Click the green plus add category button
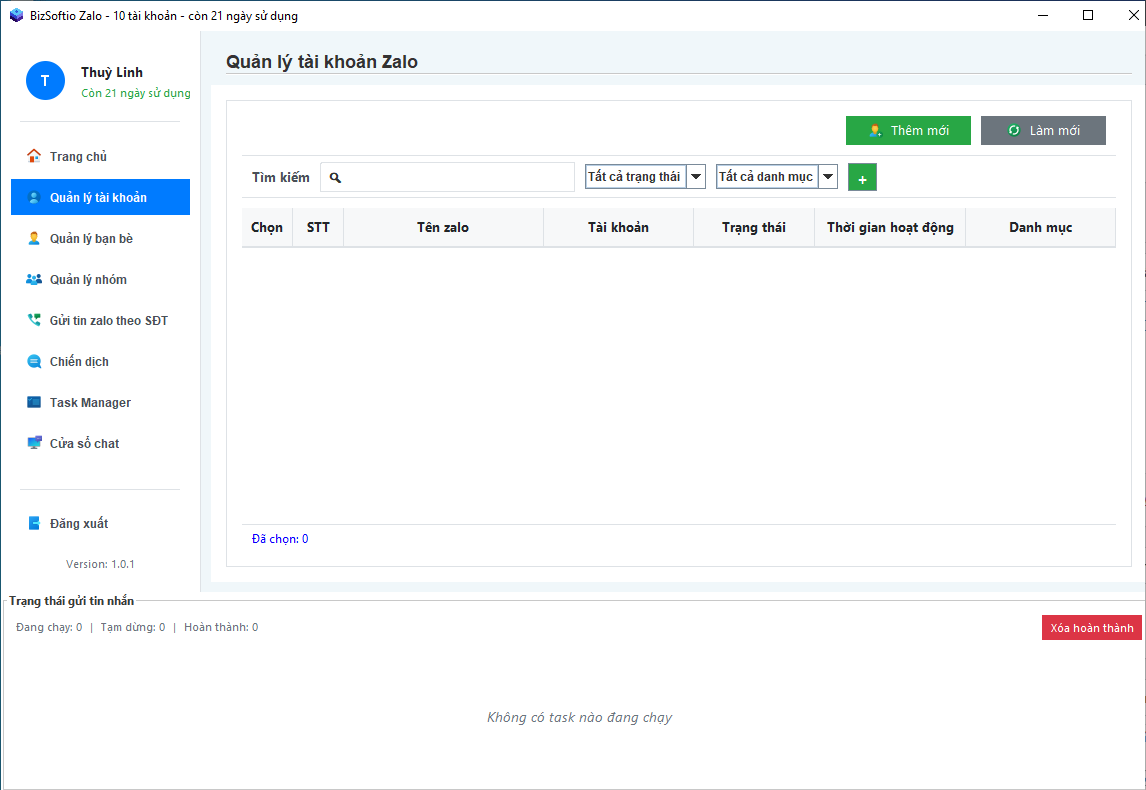 pos(862,177)
